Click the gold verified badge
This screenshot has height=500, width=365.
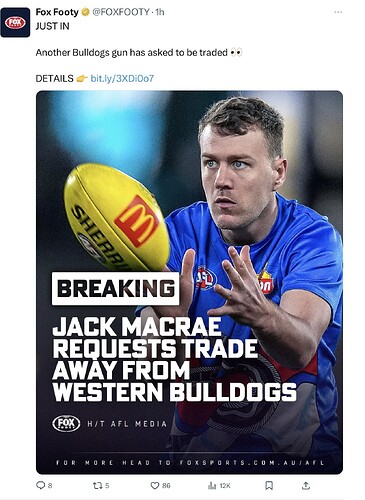[85, 12]
